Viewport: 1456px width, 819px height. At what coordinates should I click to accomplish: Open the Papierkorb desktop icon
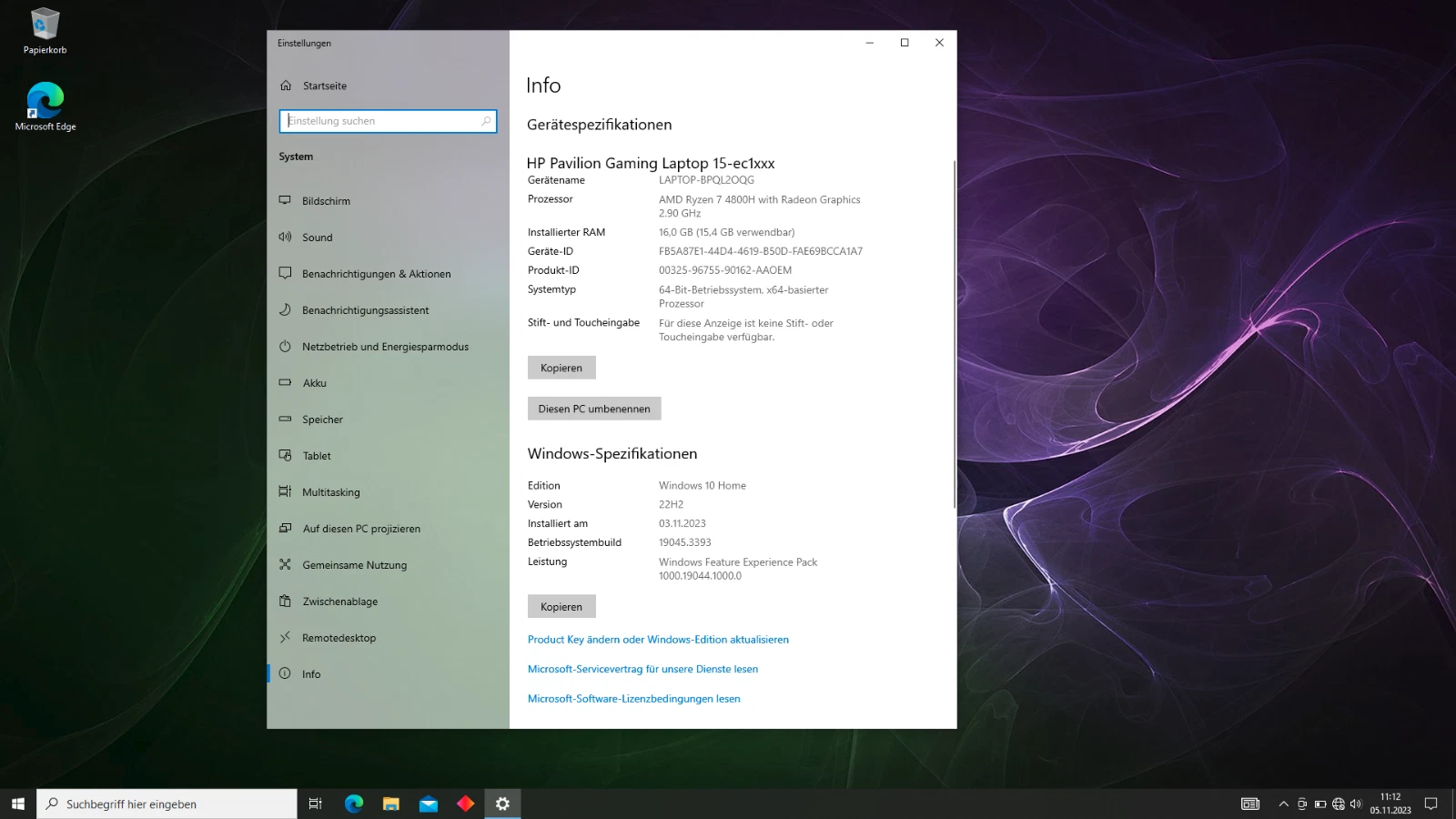tap(45, 31)
